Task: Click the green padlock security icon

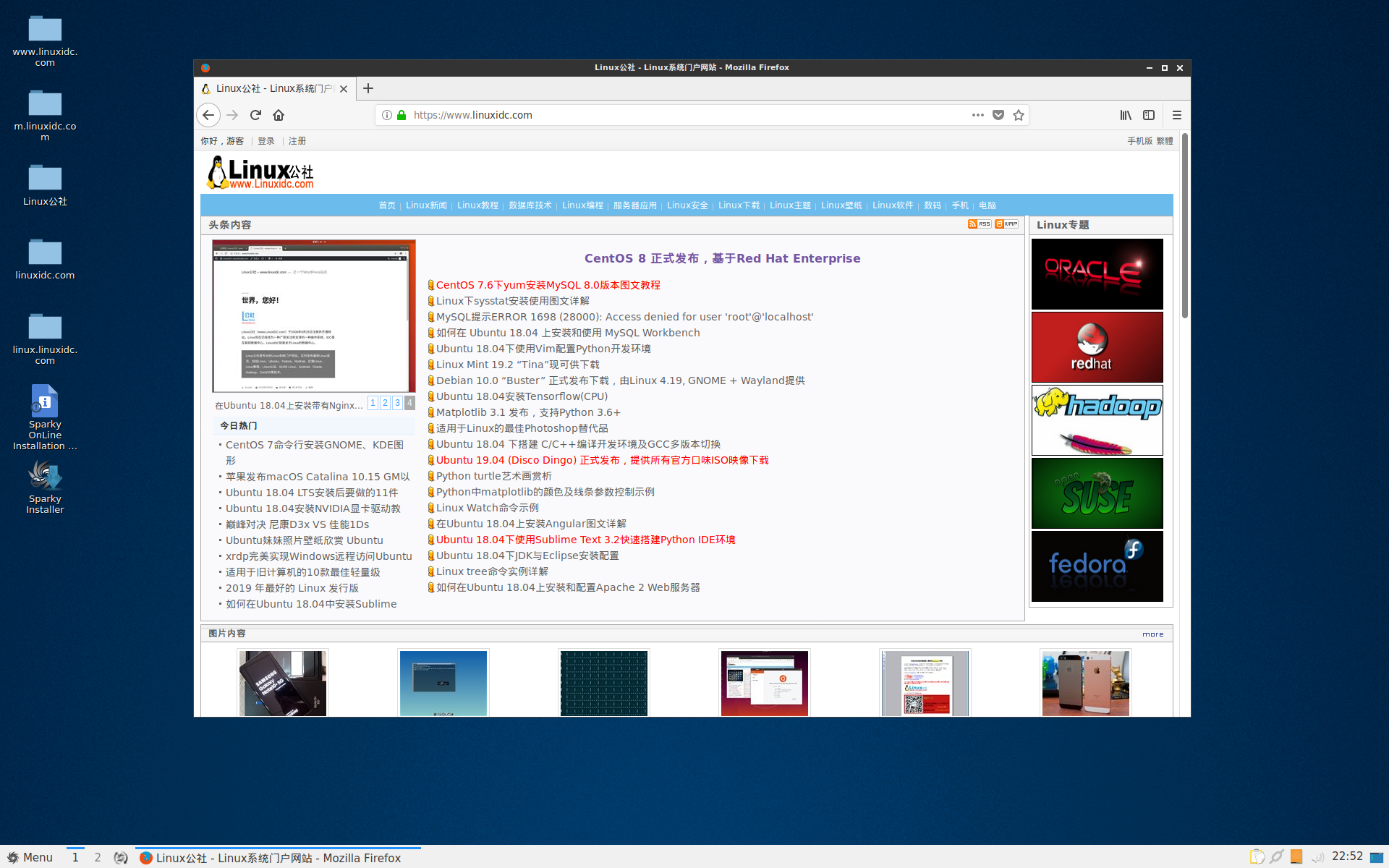Action: click(402, 115)
